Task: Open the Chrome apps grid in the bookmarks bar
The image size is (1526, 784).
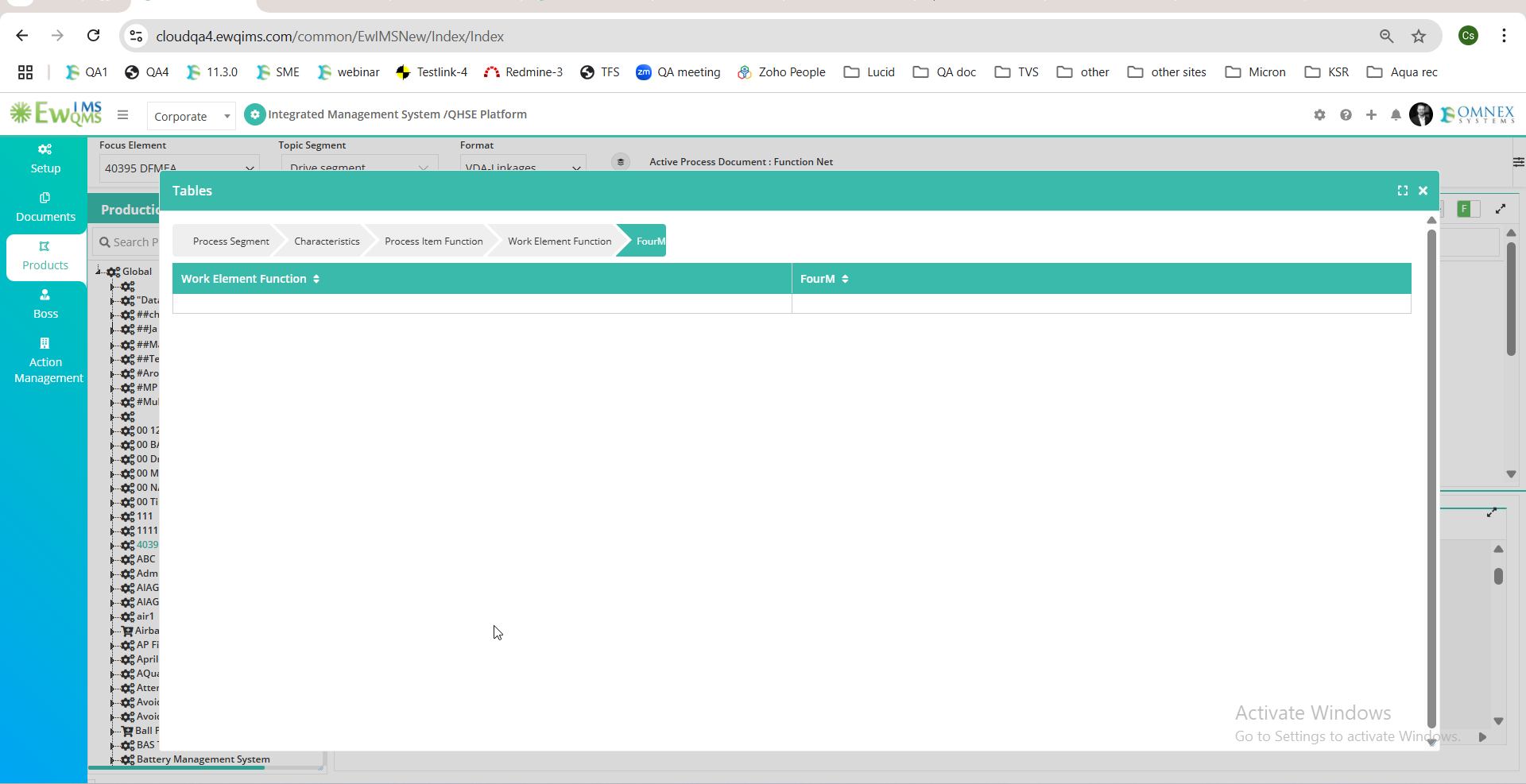Action: [x=25, y=72]
